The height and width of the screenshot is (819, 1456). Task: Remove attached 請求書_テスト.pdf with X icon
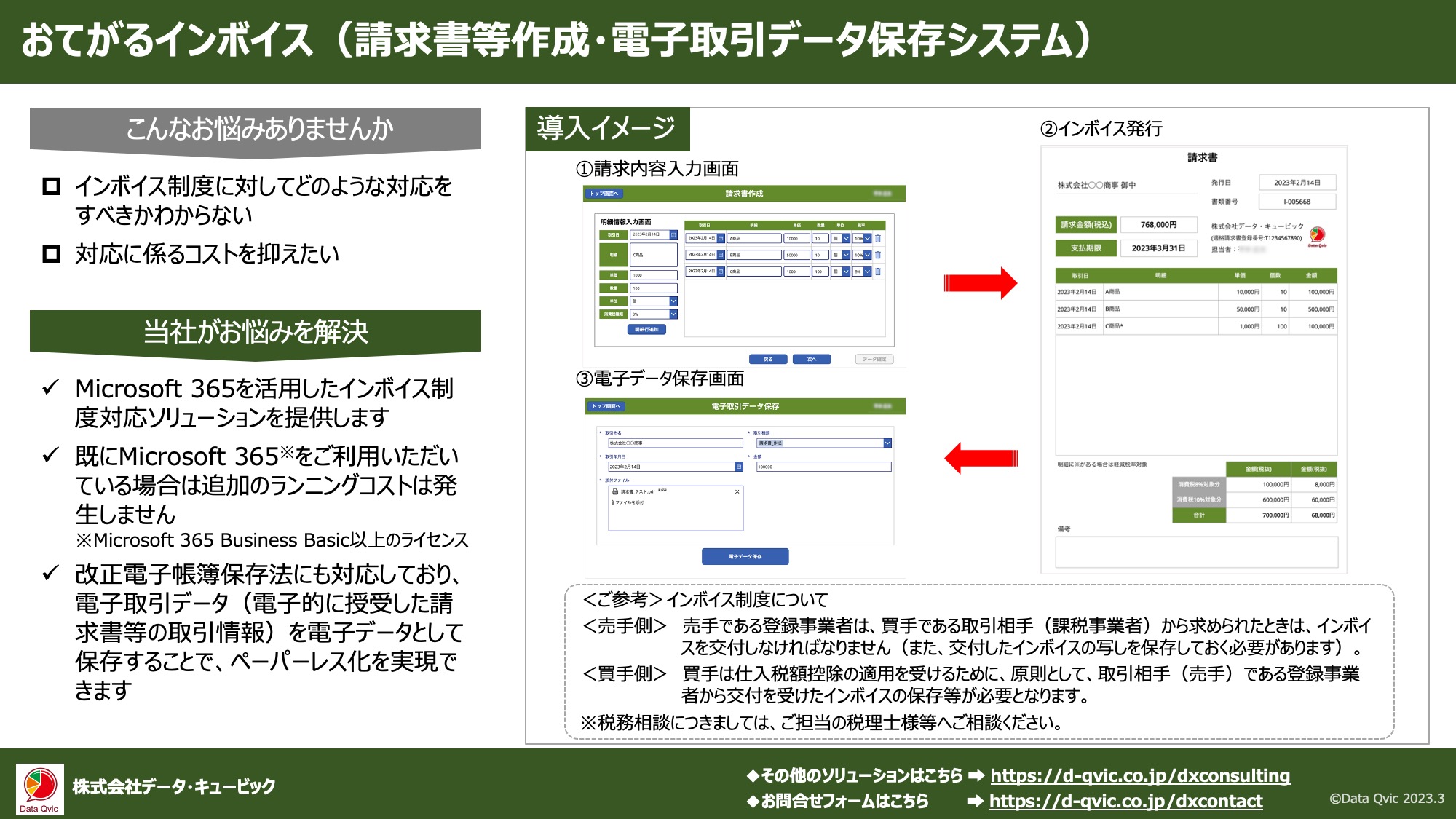[737, 491]
